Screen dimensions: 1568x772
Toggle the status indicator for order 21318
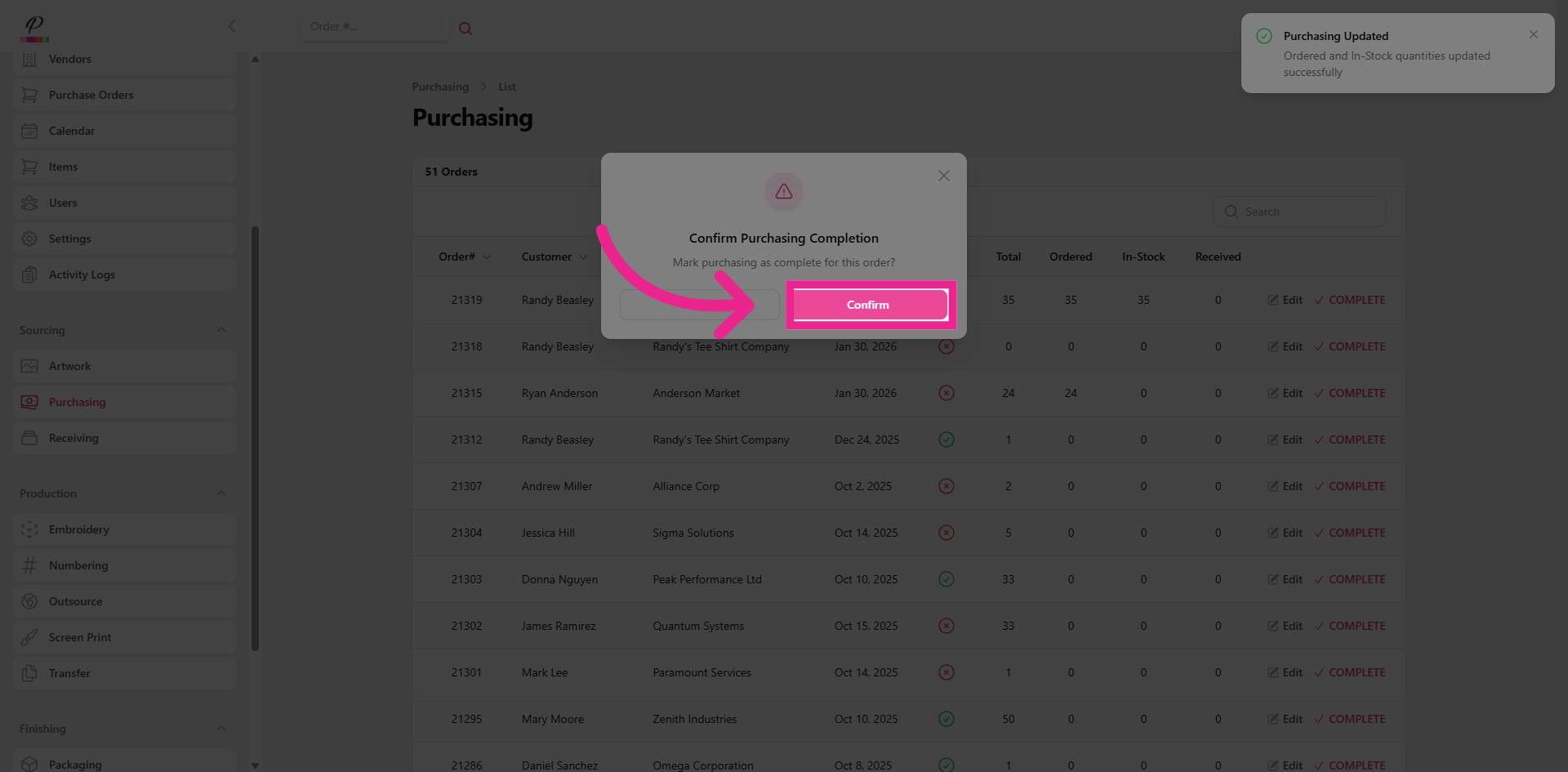(x=947, y=346)
